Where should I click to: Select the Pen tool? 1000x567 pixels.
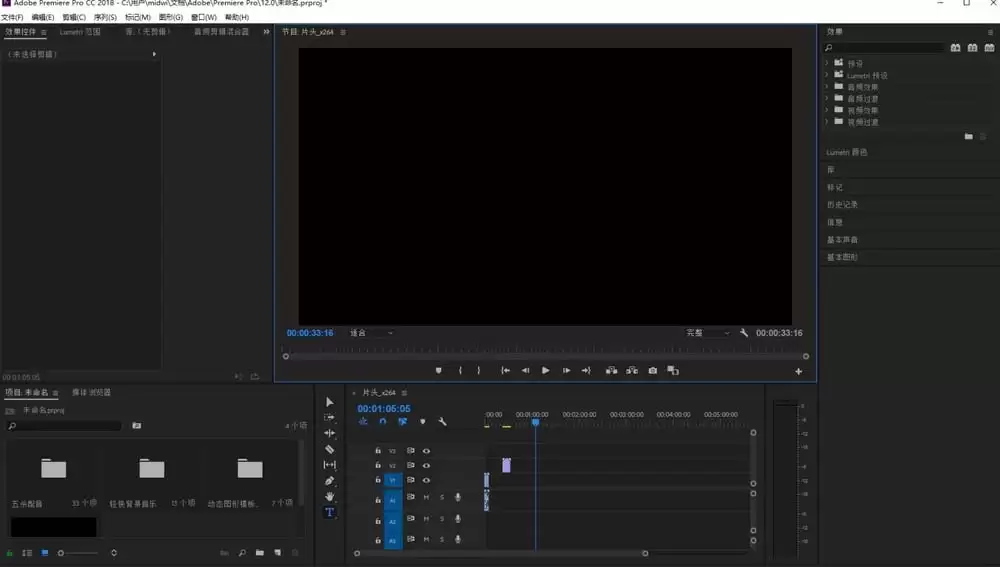(x=330, y=481)
